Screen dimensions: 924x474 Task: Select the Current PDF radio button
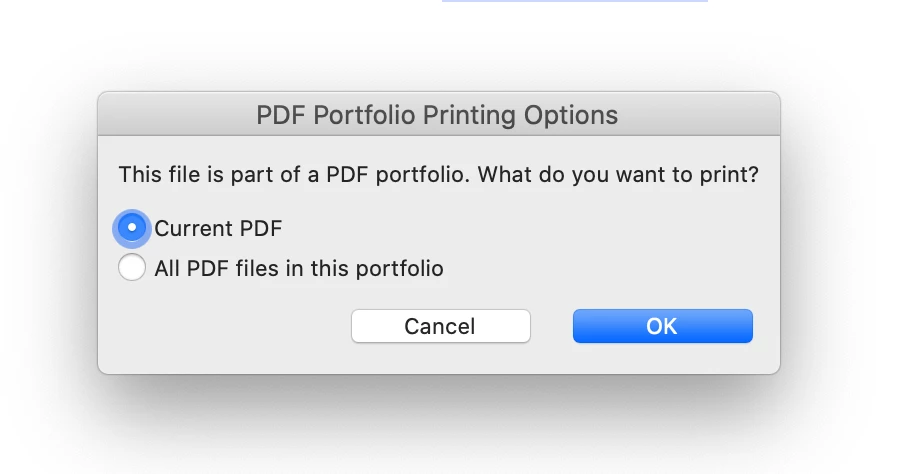click(x=132, y=228)
